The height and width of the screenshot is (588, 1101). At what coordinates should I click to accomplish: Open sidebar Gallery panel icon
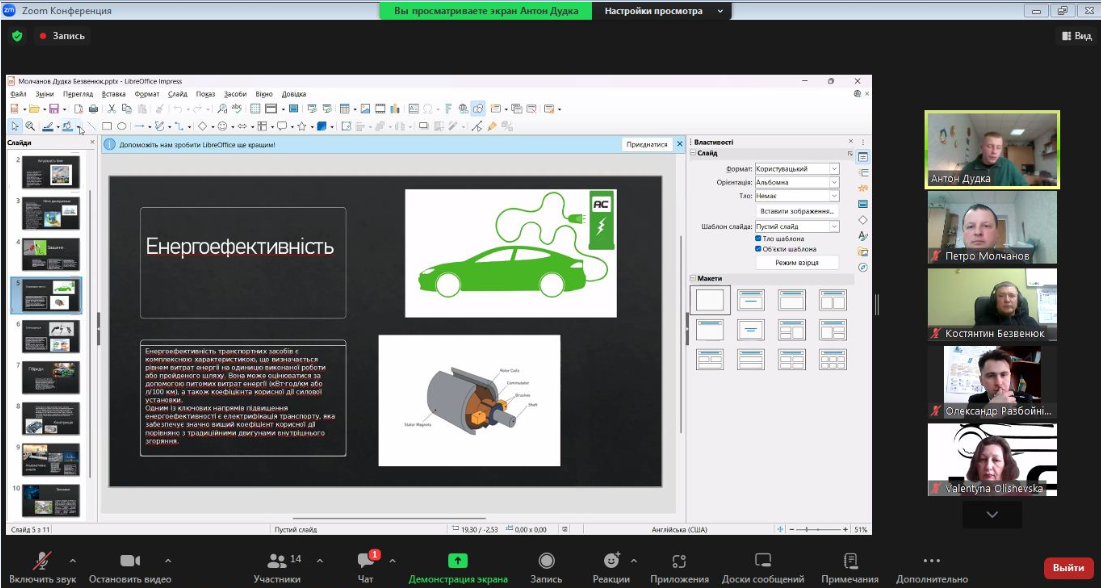[862, 251]
